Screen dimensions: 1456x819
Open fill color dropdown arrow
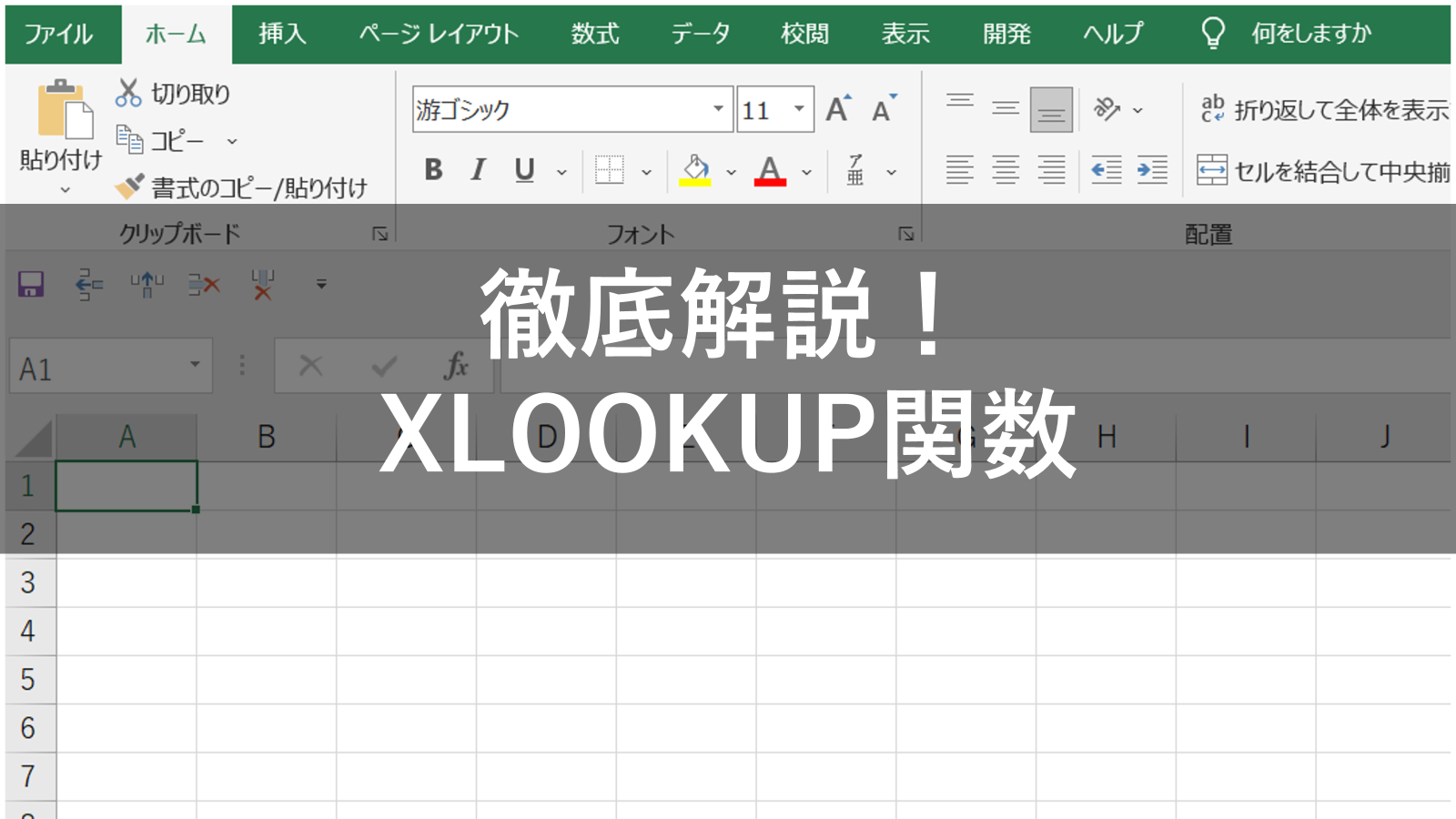pyautogui.click(x=731, y=171)
